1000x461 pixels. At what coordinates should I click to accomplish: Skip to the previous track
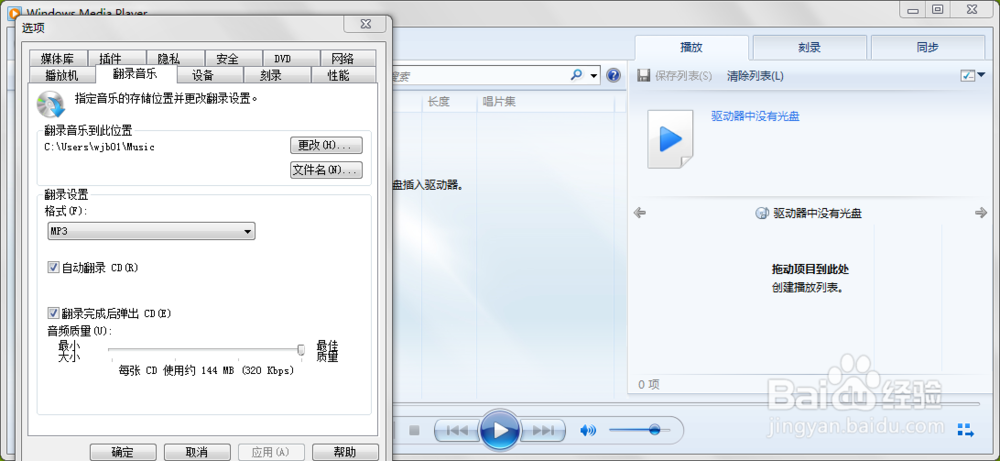457,430
